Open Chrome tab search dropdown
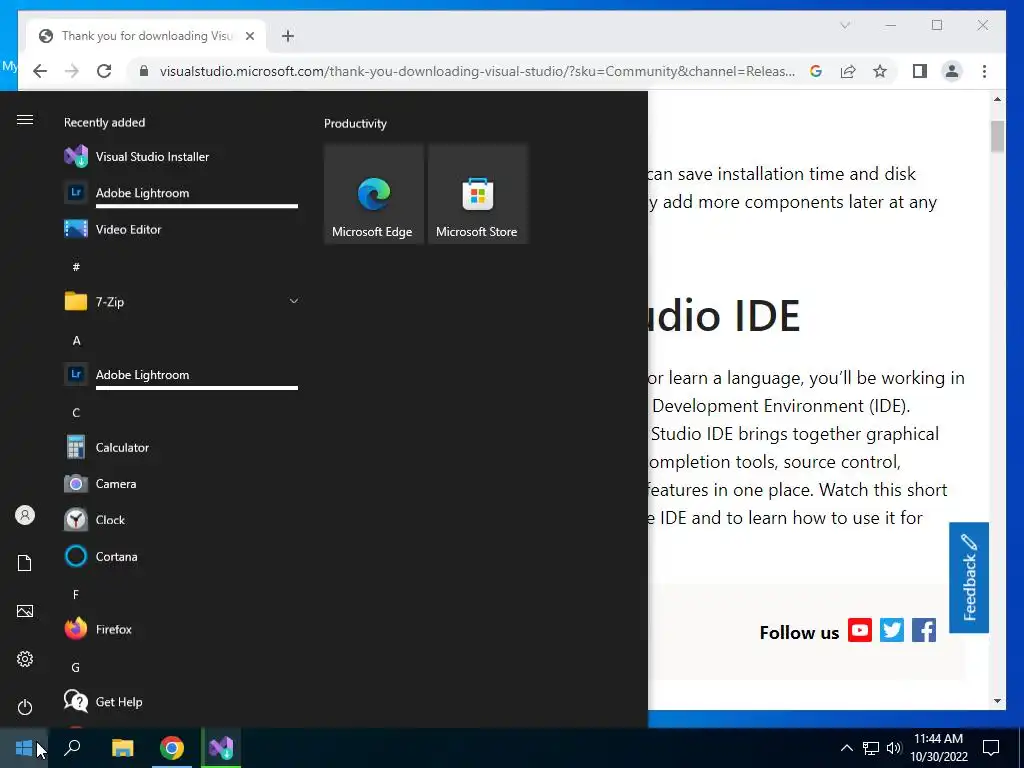 [845, 25]
